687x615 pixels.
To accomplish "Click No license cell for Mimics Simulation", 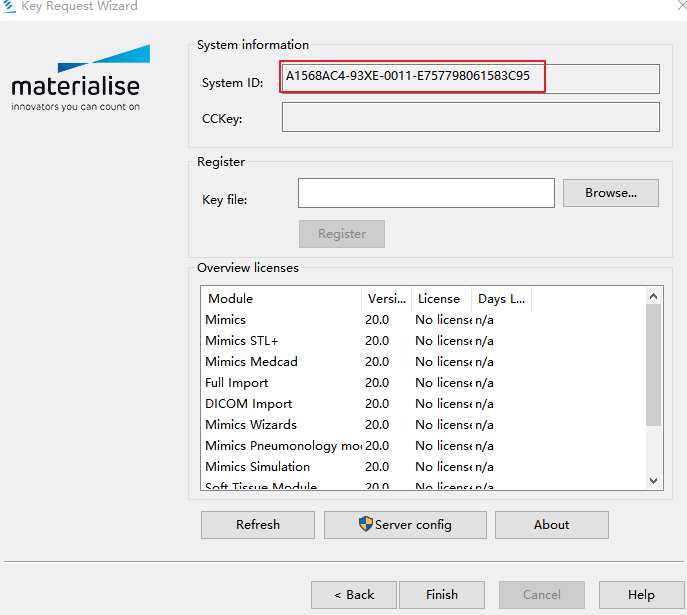I will (443, 467).
